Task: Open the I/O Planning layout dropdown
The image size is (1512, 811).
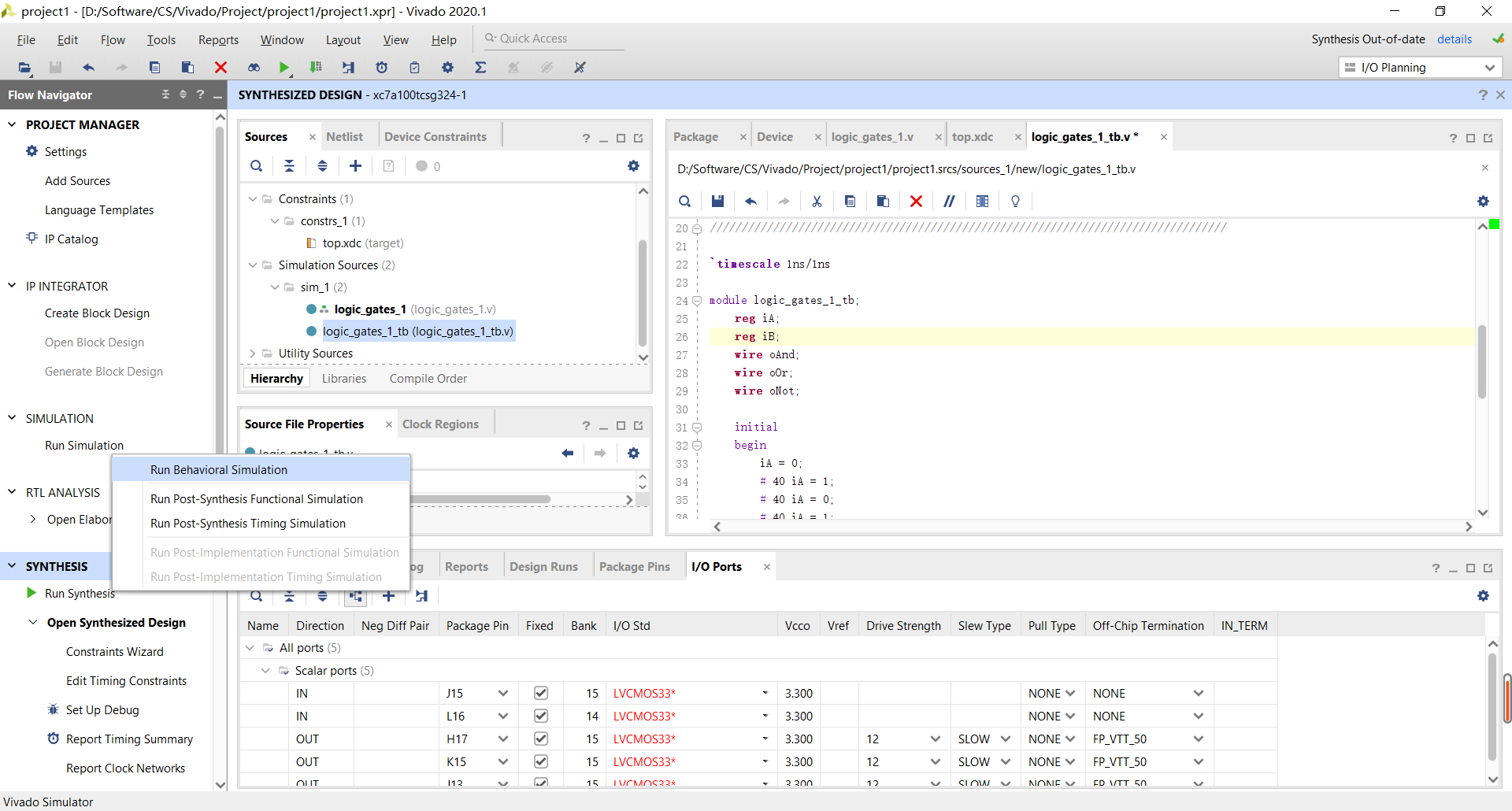Action: [x=1420, y=68]
